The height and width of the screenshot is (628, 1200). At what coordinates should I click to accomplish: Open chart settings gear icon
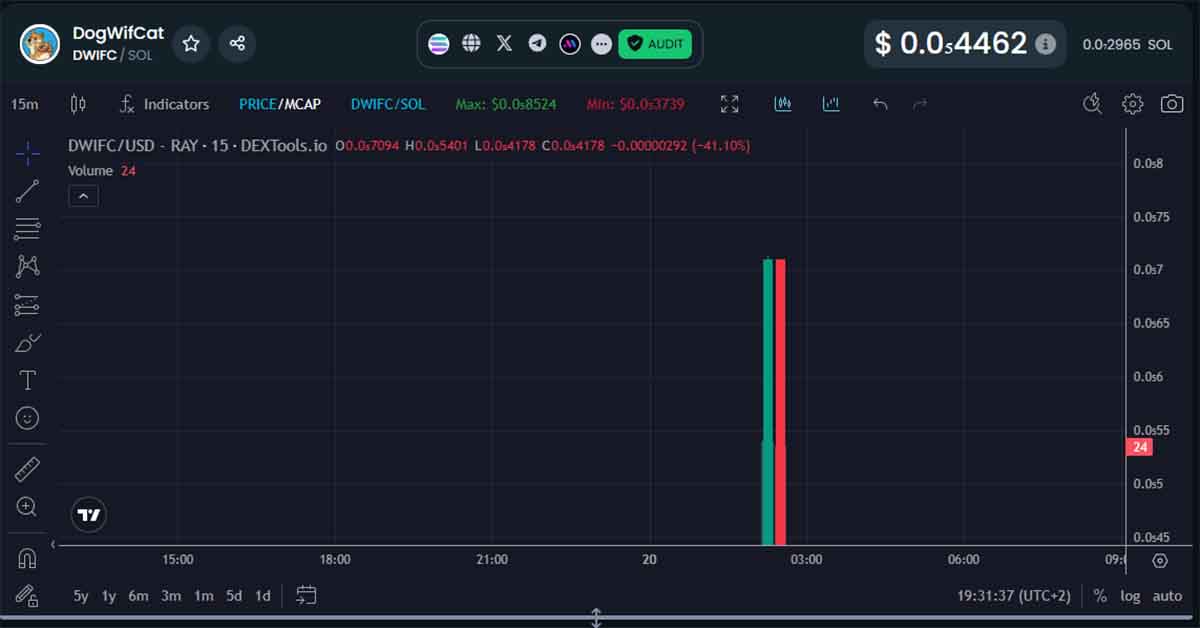point(1132,104)
